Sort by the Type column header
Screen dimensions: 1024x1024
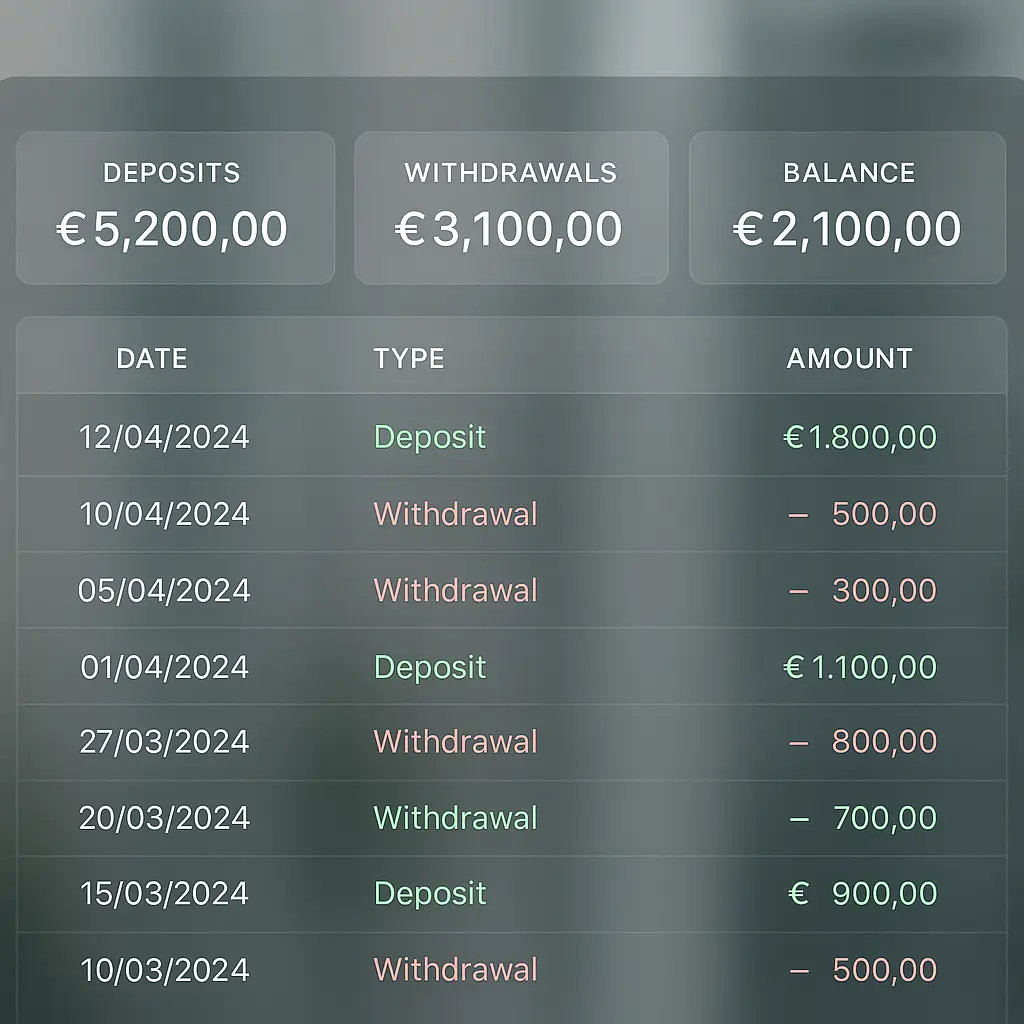(x=409, y=359)
